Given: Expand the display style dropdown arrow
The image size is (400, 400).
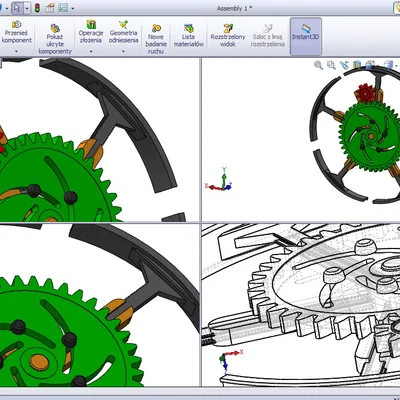Looking at the screenshot, I should click(x=396, y=65).
